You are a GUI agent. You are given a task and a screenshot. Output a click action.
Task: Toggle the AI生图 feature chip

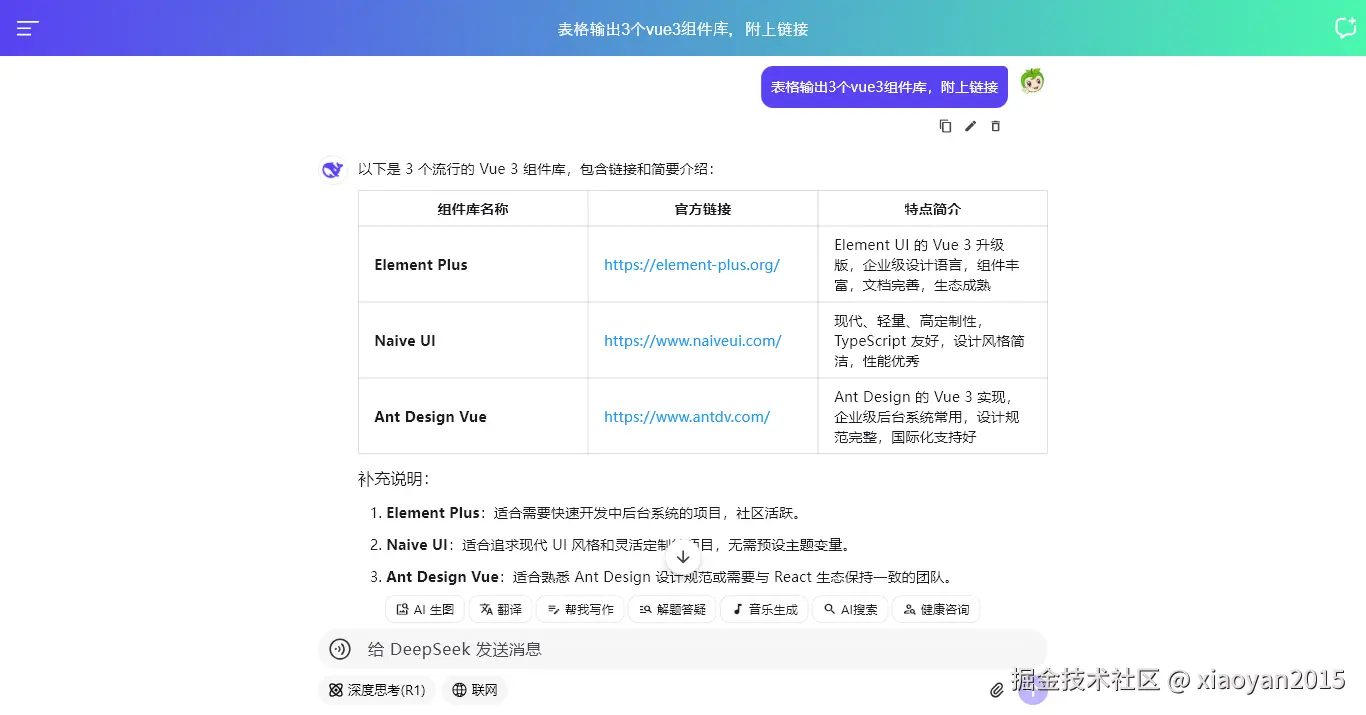click(x=424, y=609)
